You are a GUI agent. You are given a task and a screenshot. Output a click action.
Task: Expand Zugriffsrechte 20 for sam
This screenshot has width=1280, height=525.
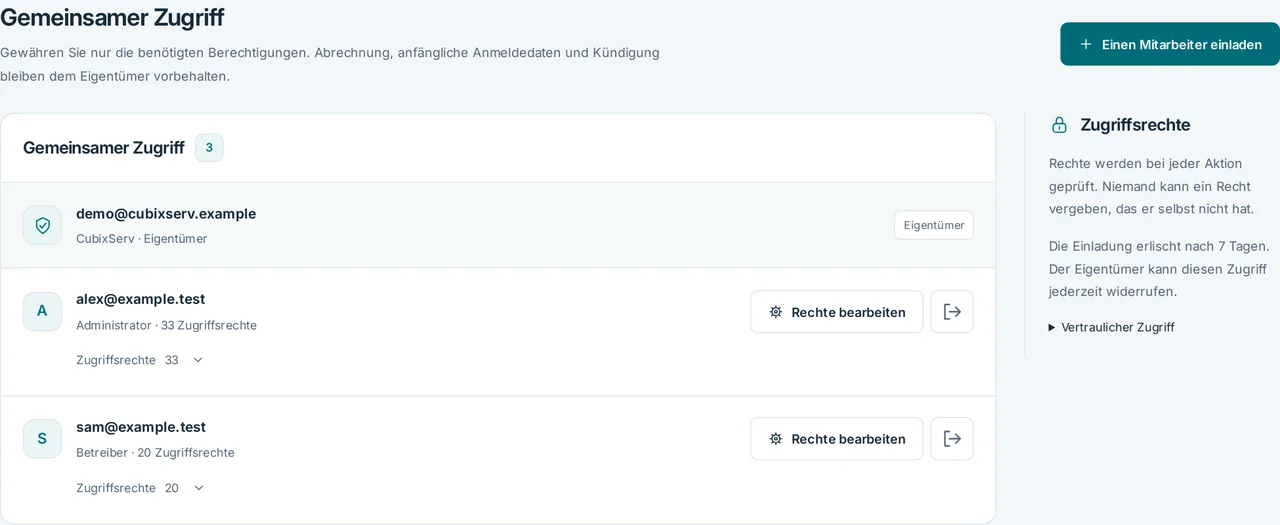point(140,488)
